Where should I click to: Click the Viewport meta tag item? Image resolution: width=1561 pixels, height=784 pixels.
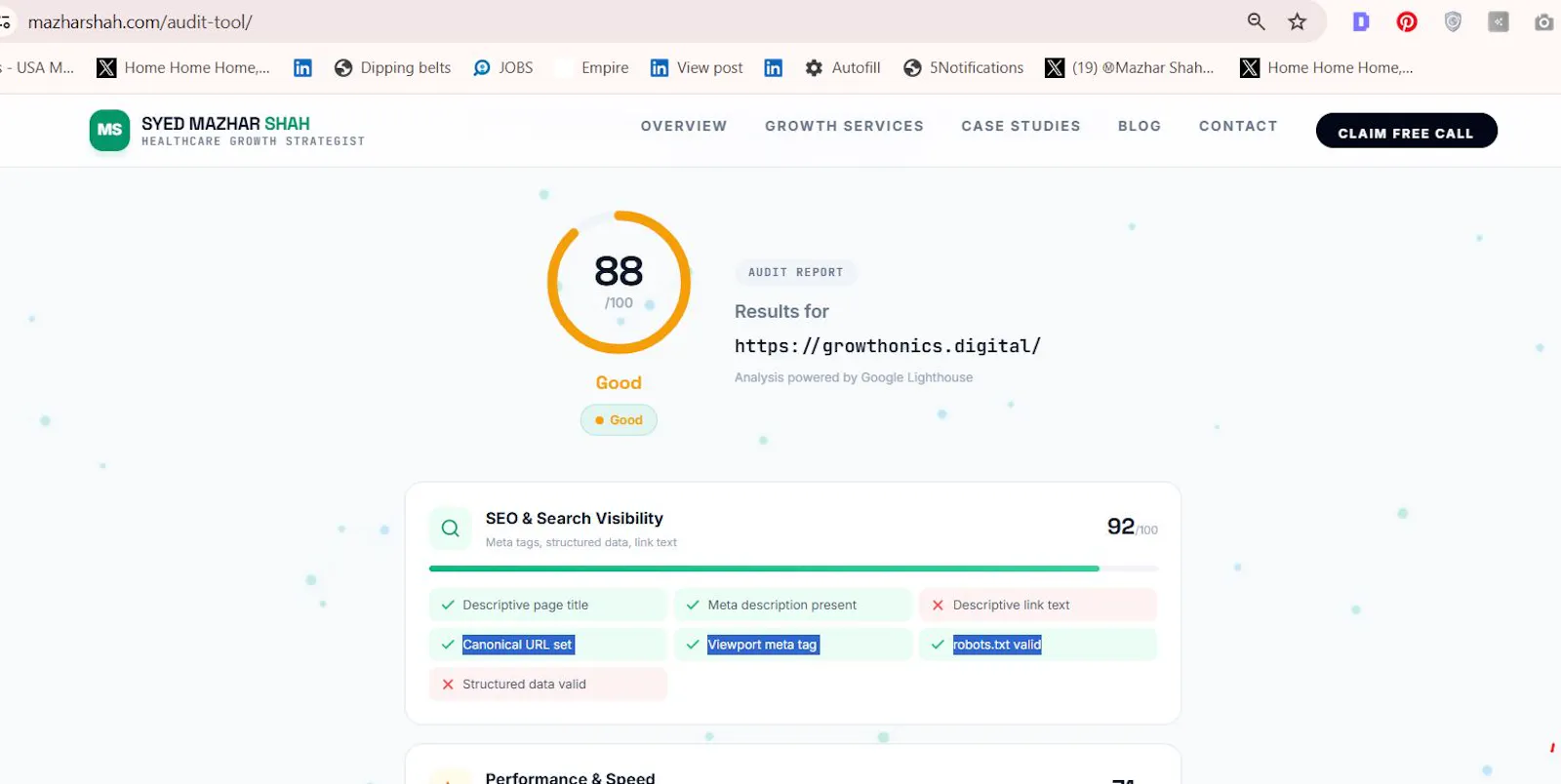point(792,645)
